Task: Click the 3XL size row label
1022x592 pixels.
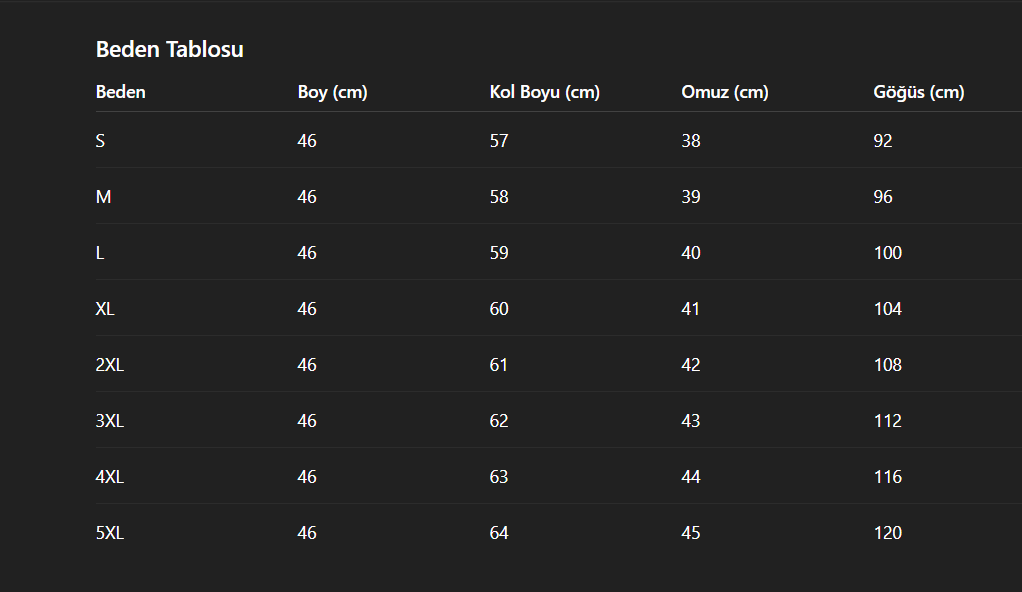Action: [110, 421]
